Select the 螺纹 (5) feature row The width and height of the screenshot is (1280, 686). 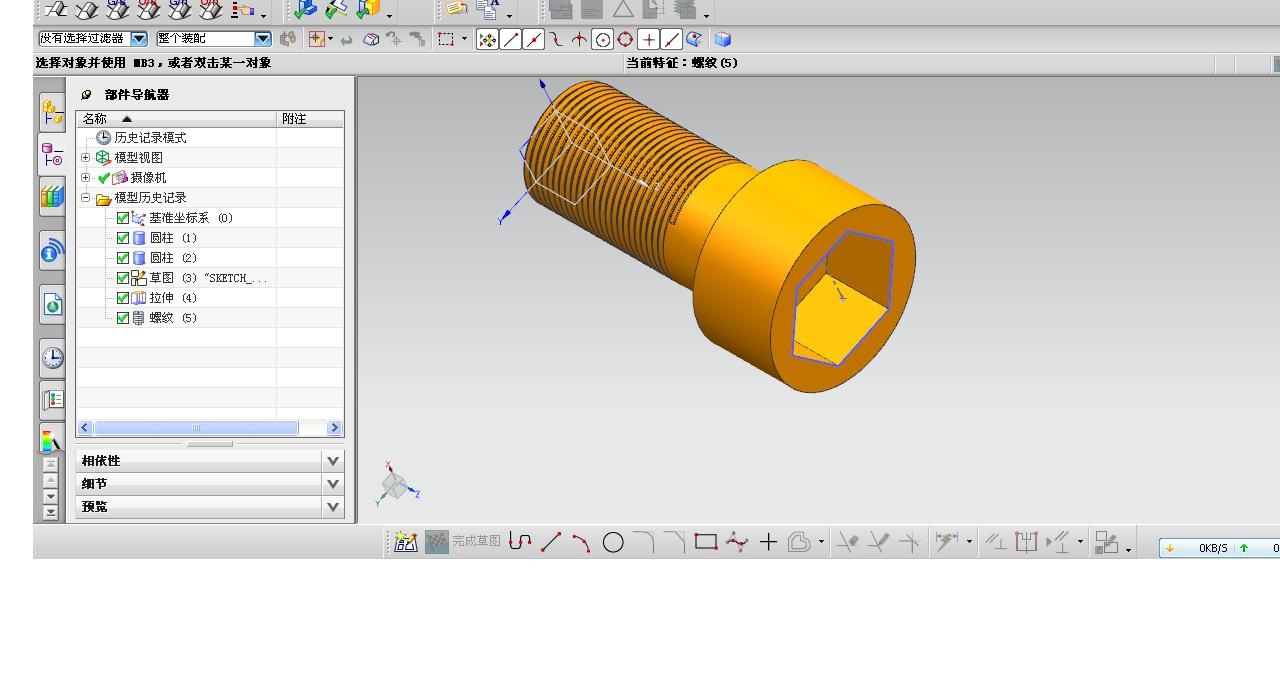[x=210, y=318]
